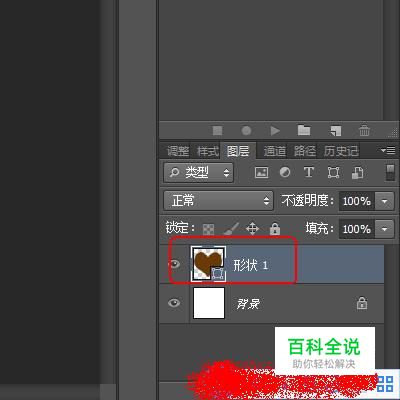This screenshot has height=400, width=400.
Task: Filter layers by smart objects
Action: (358, 173)
